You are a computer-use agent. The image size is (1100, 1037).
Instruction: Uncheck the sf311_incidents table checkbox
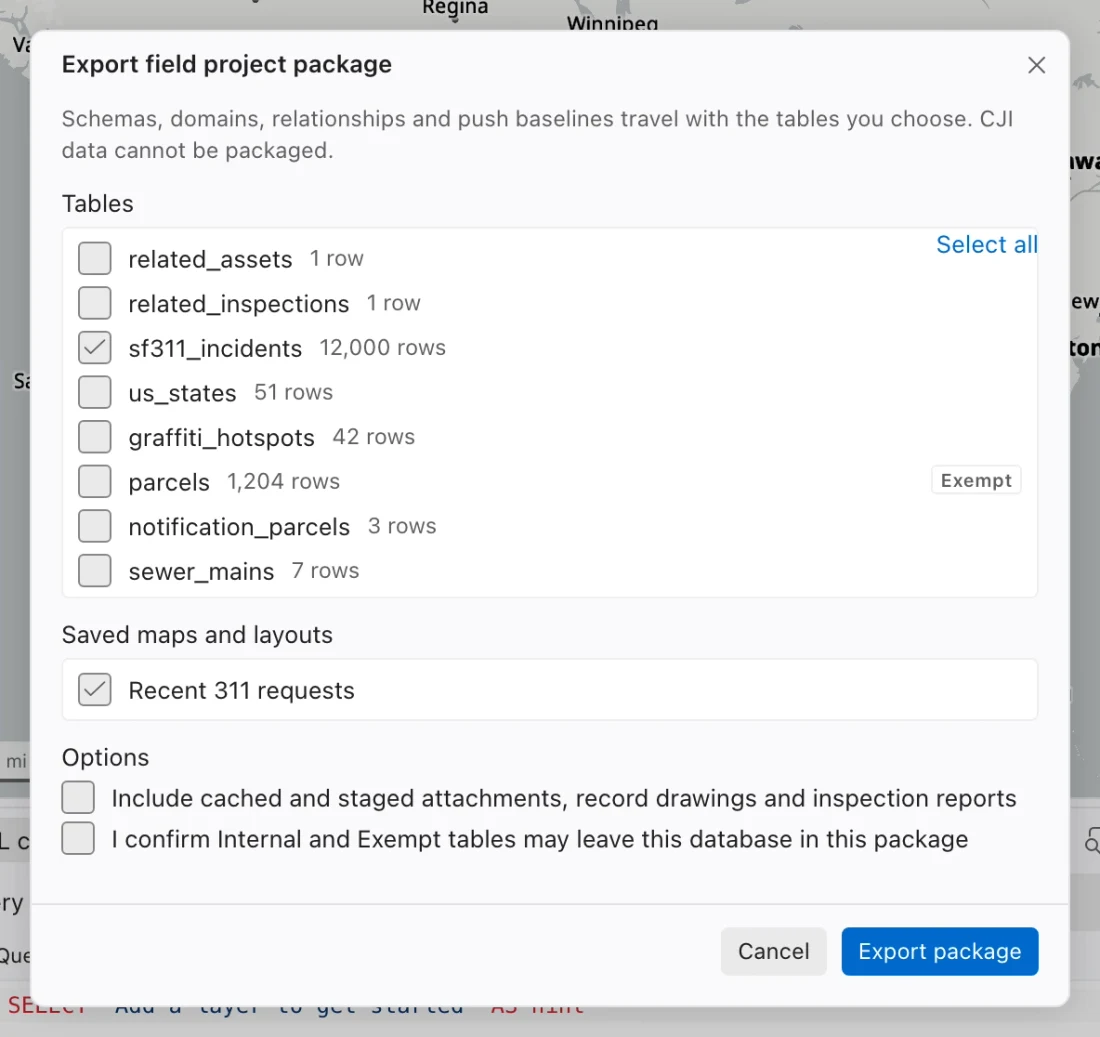95,347
